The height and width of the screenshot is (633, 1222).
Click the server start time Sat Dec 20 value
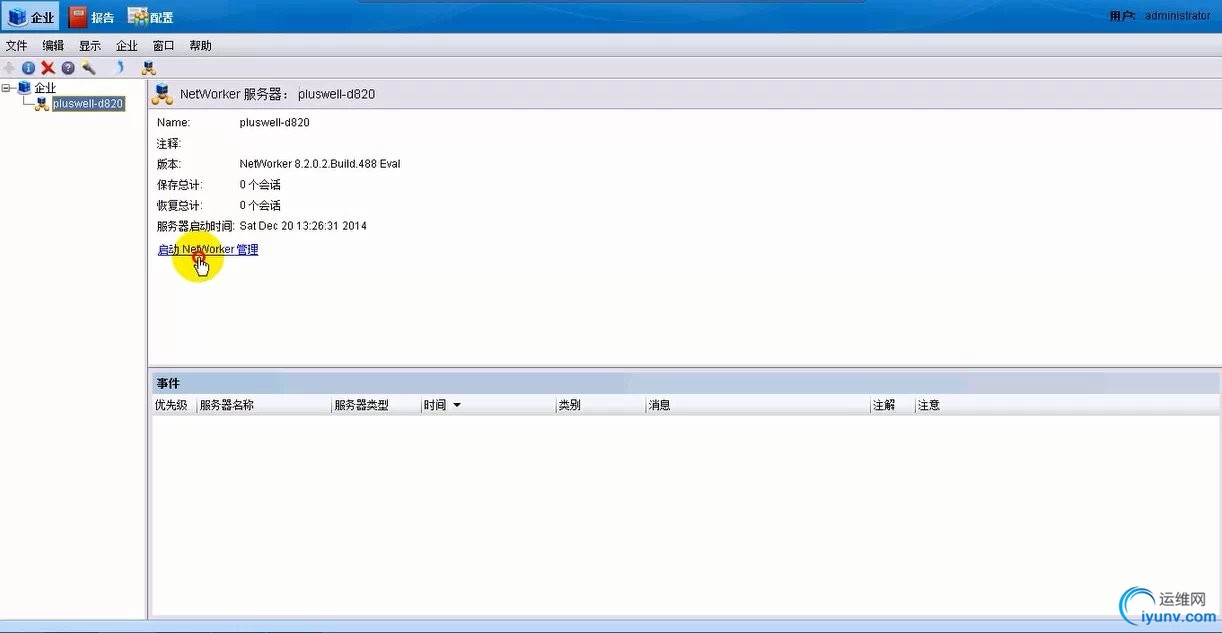point(303,226)
